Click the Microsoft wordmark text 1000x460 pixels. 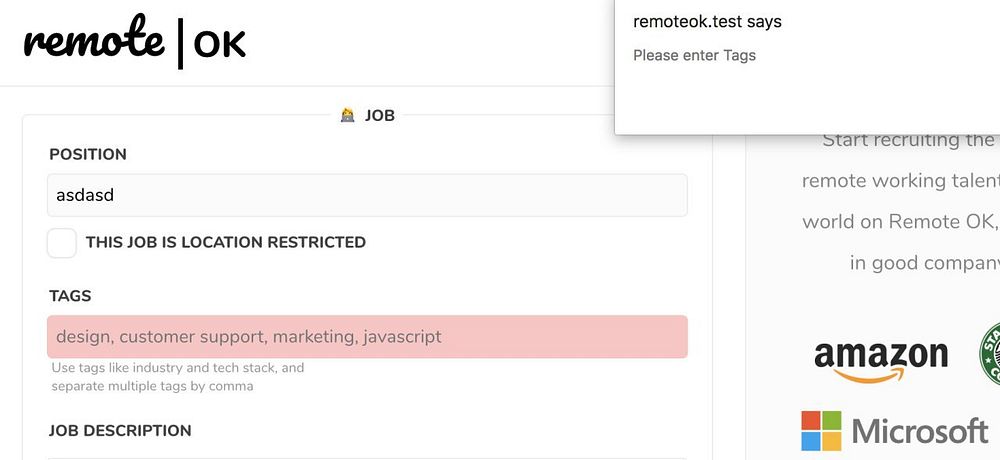click(x=920, y=431)
